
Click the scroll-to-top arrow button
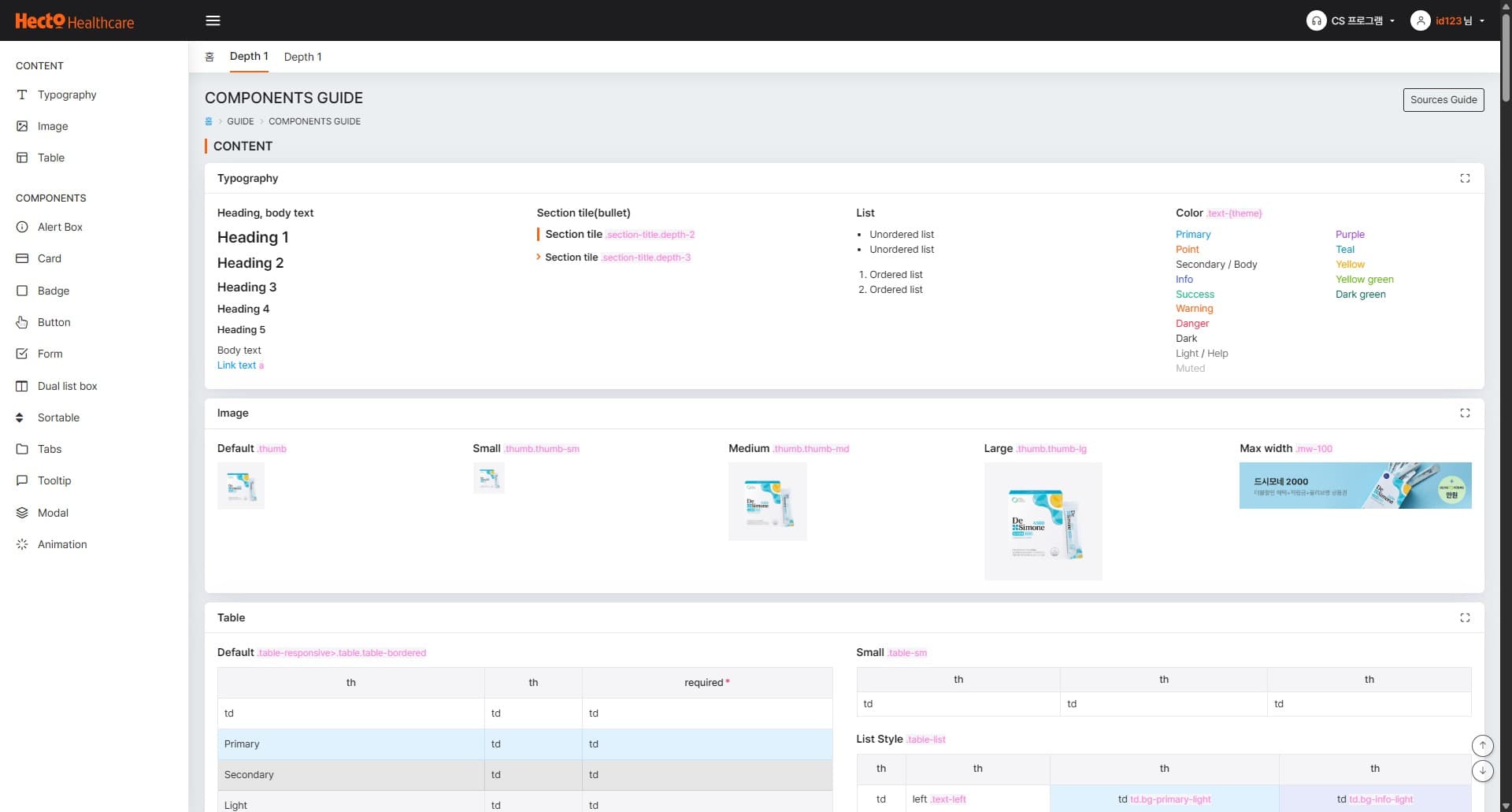1482,745
